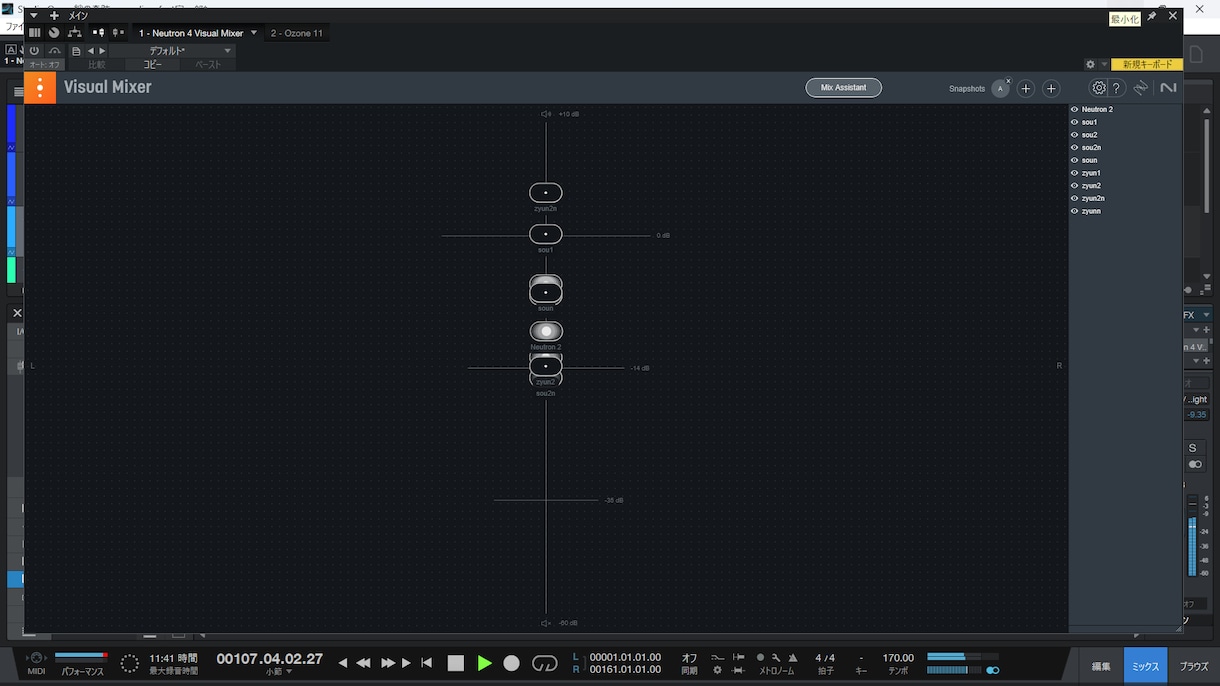This screenshot has width=1220, height=686.
Task: Go to the previous preset arrow
Action: click(x=91, y=51)
